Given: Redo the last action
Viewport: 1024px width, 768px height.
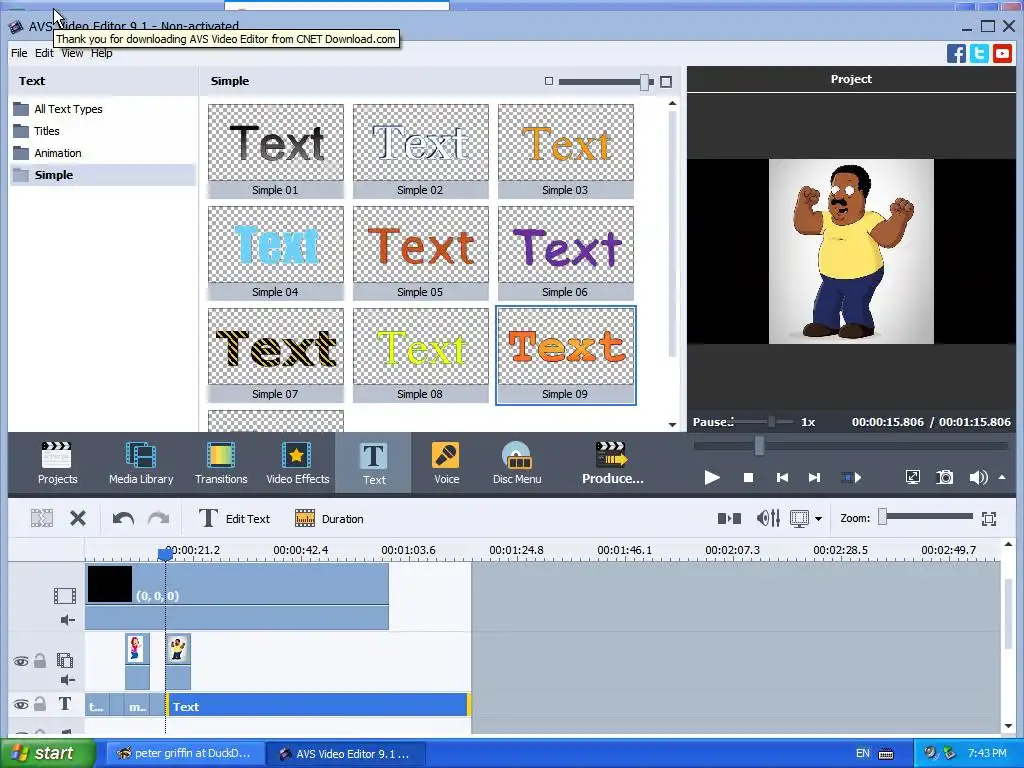Looking at the screenshot, I should click(158, 519).
